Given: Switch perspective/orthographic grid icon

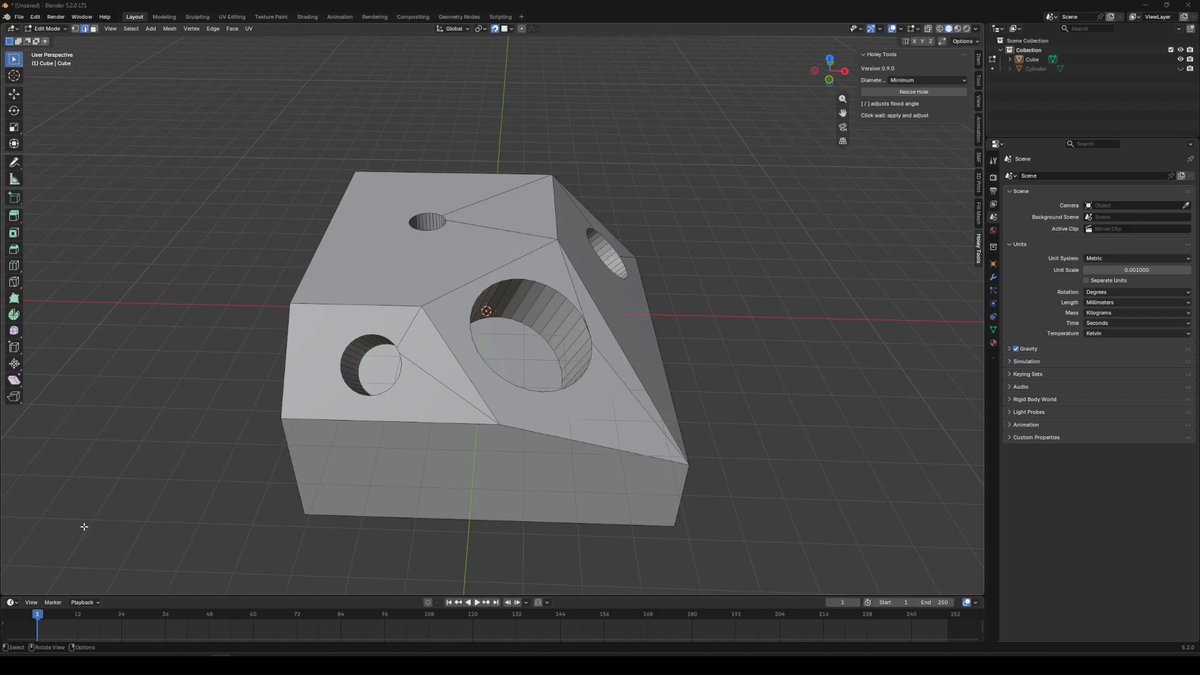Looking at the screenshot, I should pos(843,141).
